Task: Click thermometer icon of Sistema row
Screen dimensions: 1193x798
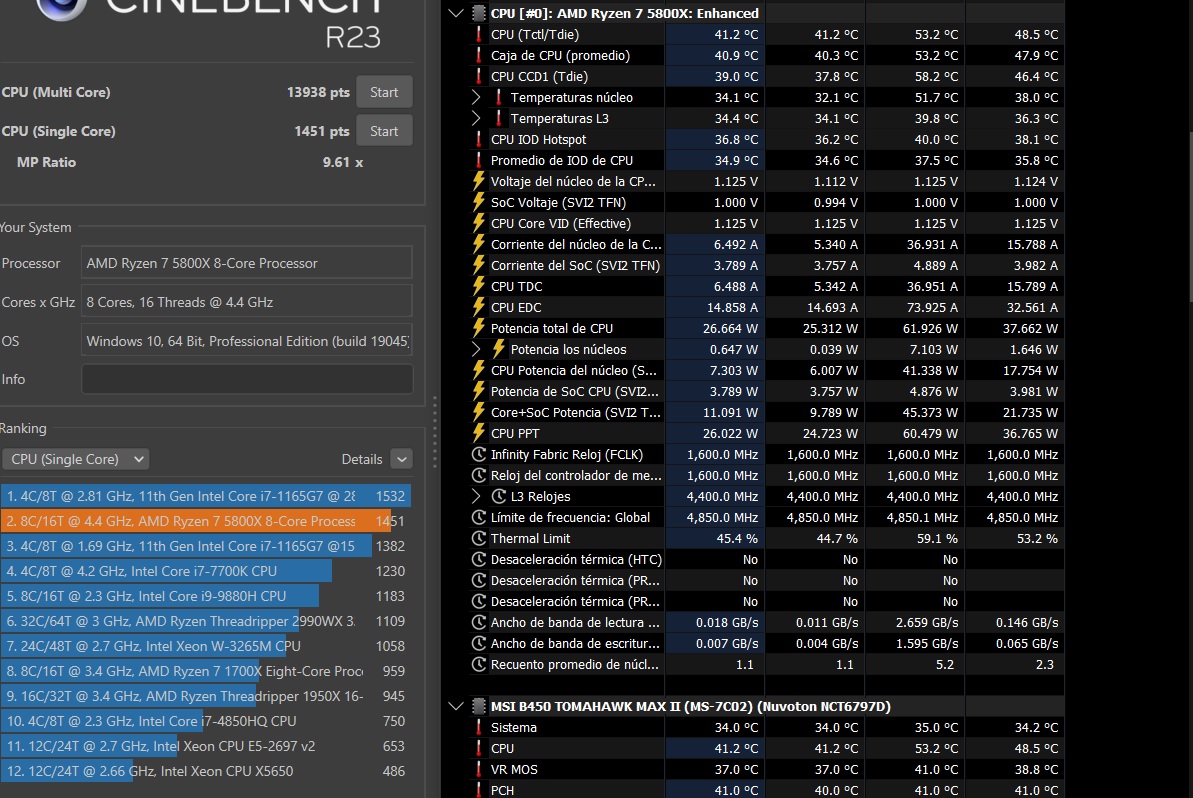Action: [x=479, y=727]
